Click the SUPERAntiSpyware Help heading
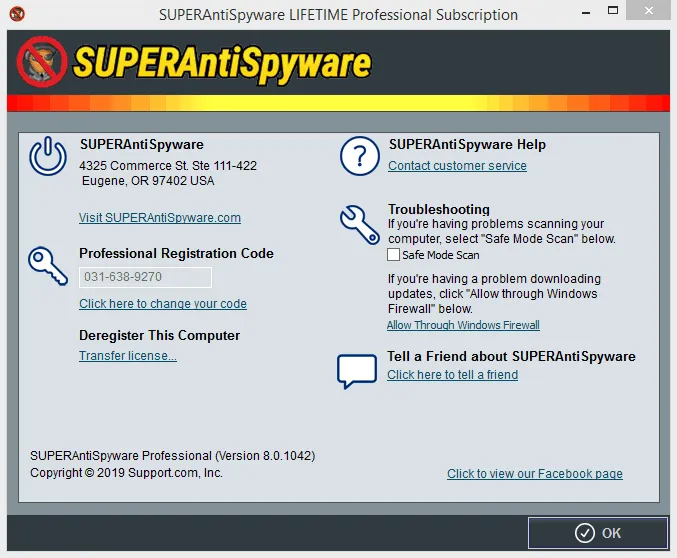The image size is (677, 558). click(x=467, y=144)
